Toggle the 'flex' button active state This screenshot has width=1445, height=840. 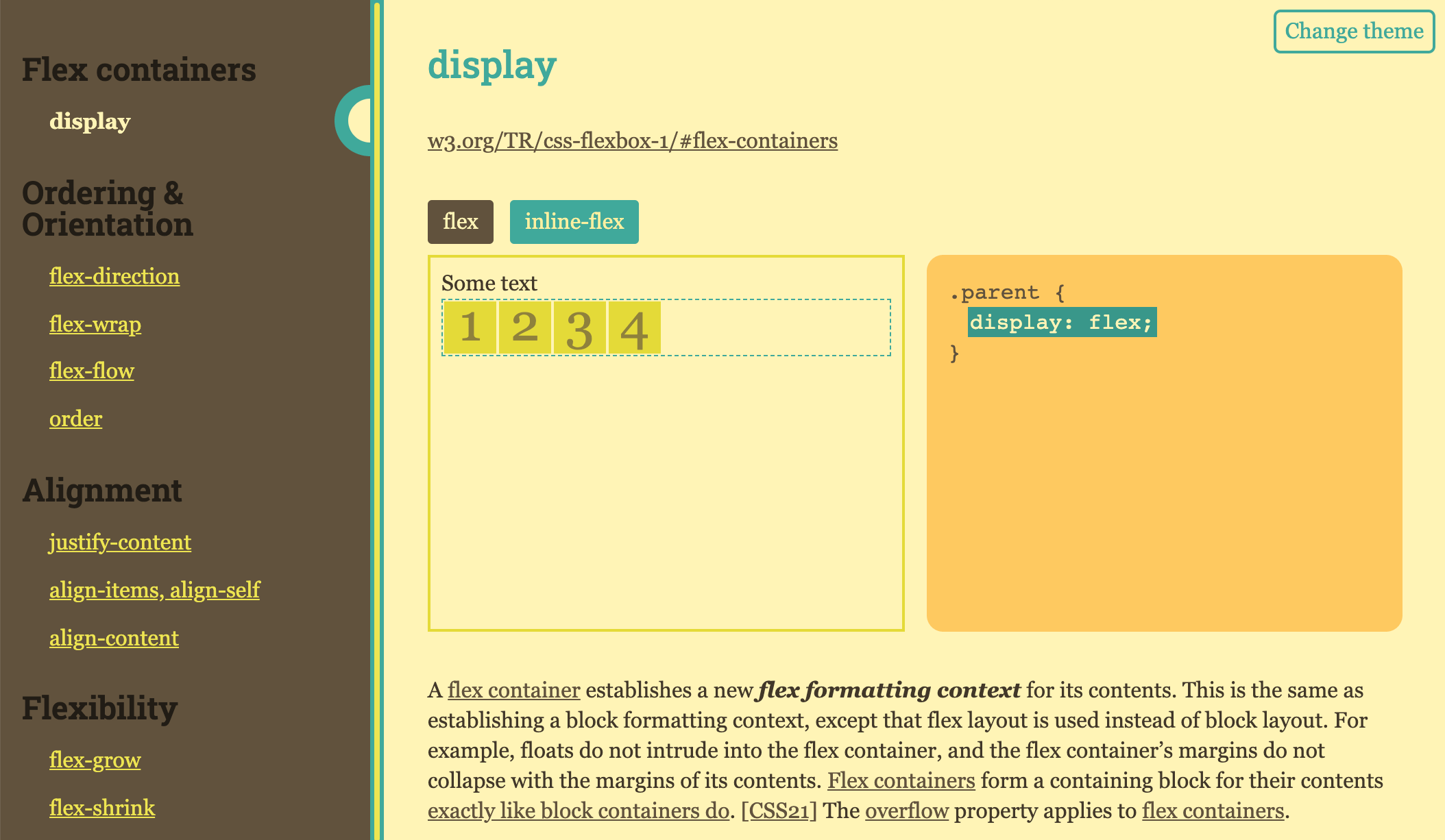460,220
